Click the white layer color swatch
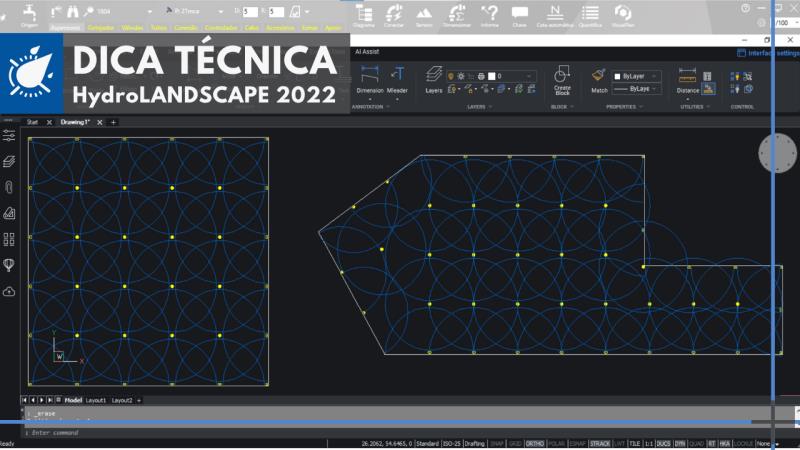The height and width of the screenshot is (450, 800). pos(491,76)
